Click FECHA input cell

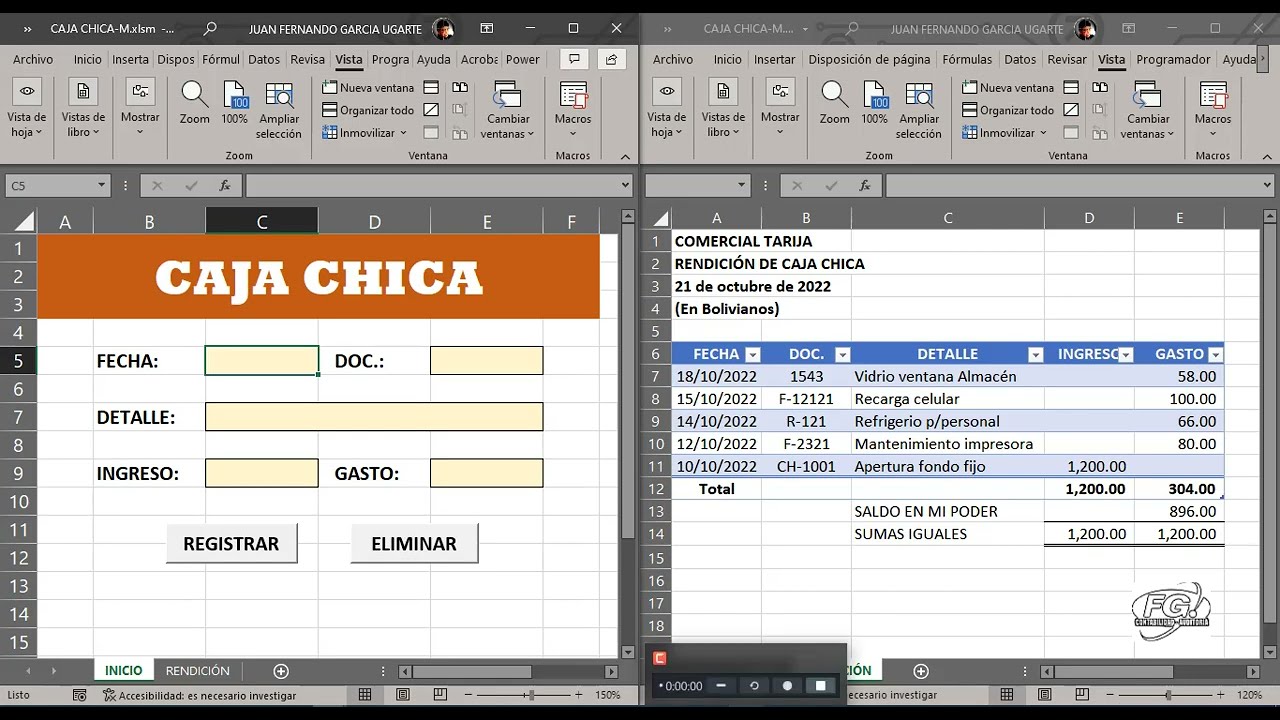(x=262, y=361)
